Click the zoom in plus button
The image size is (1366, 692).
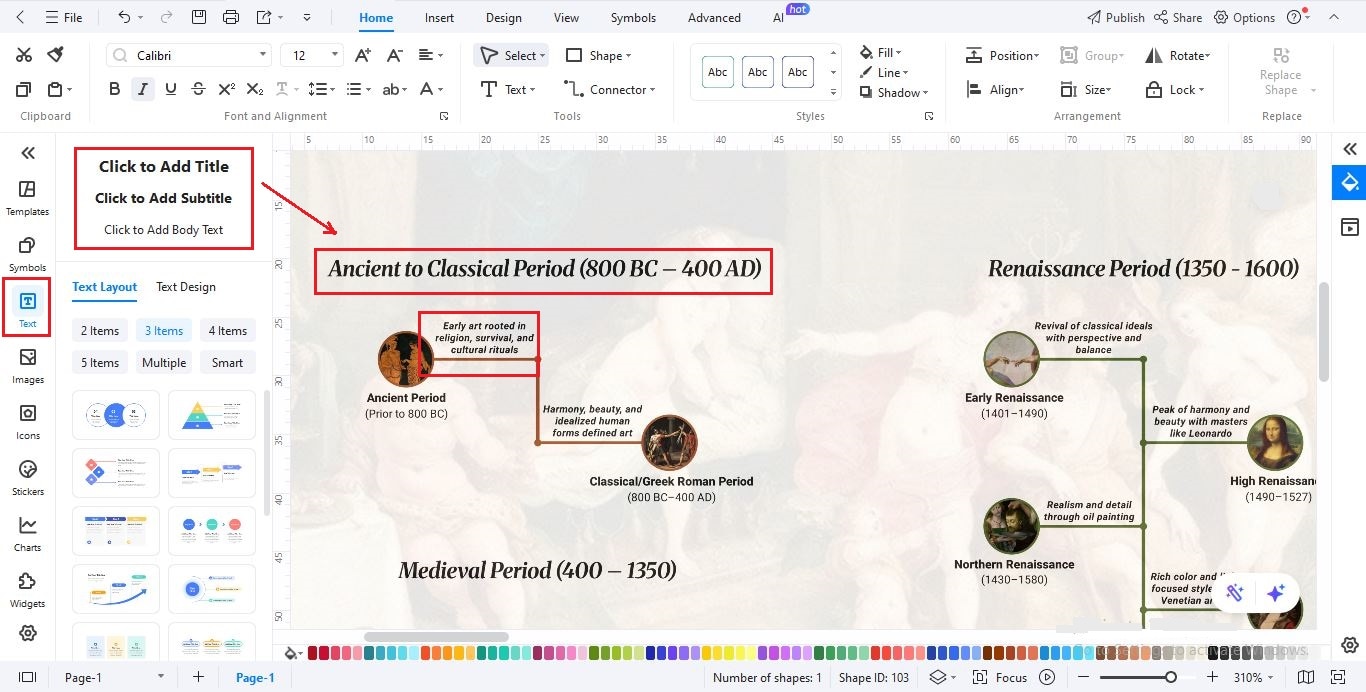click(x=1212, y=677)
